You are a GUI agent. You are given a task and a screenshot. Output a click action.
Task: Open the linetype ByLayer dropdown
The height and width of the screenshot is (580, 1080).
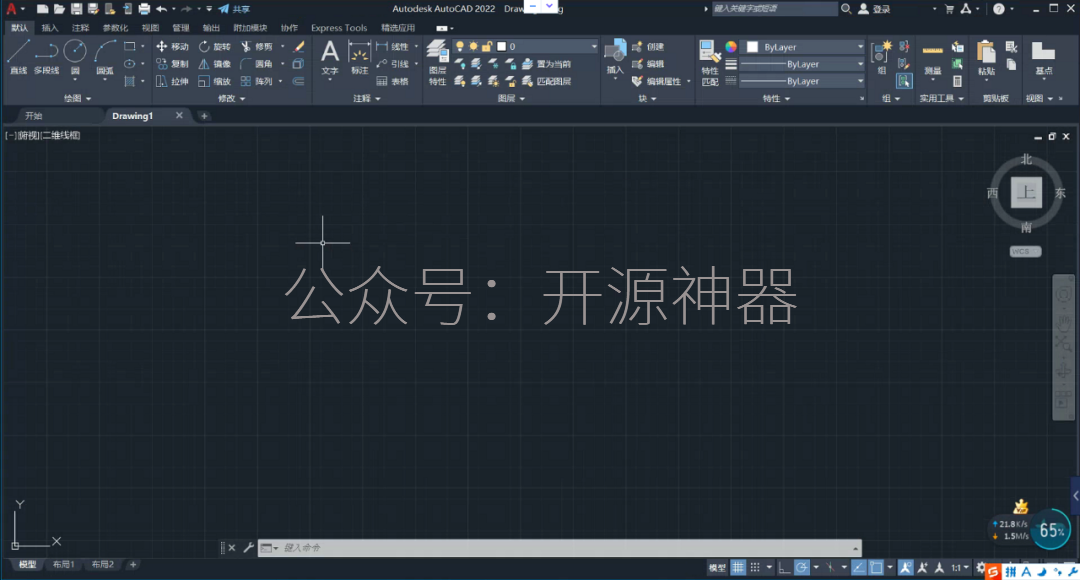(x=802, y=81)
